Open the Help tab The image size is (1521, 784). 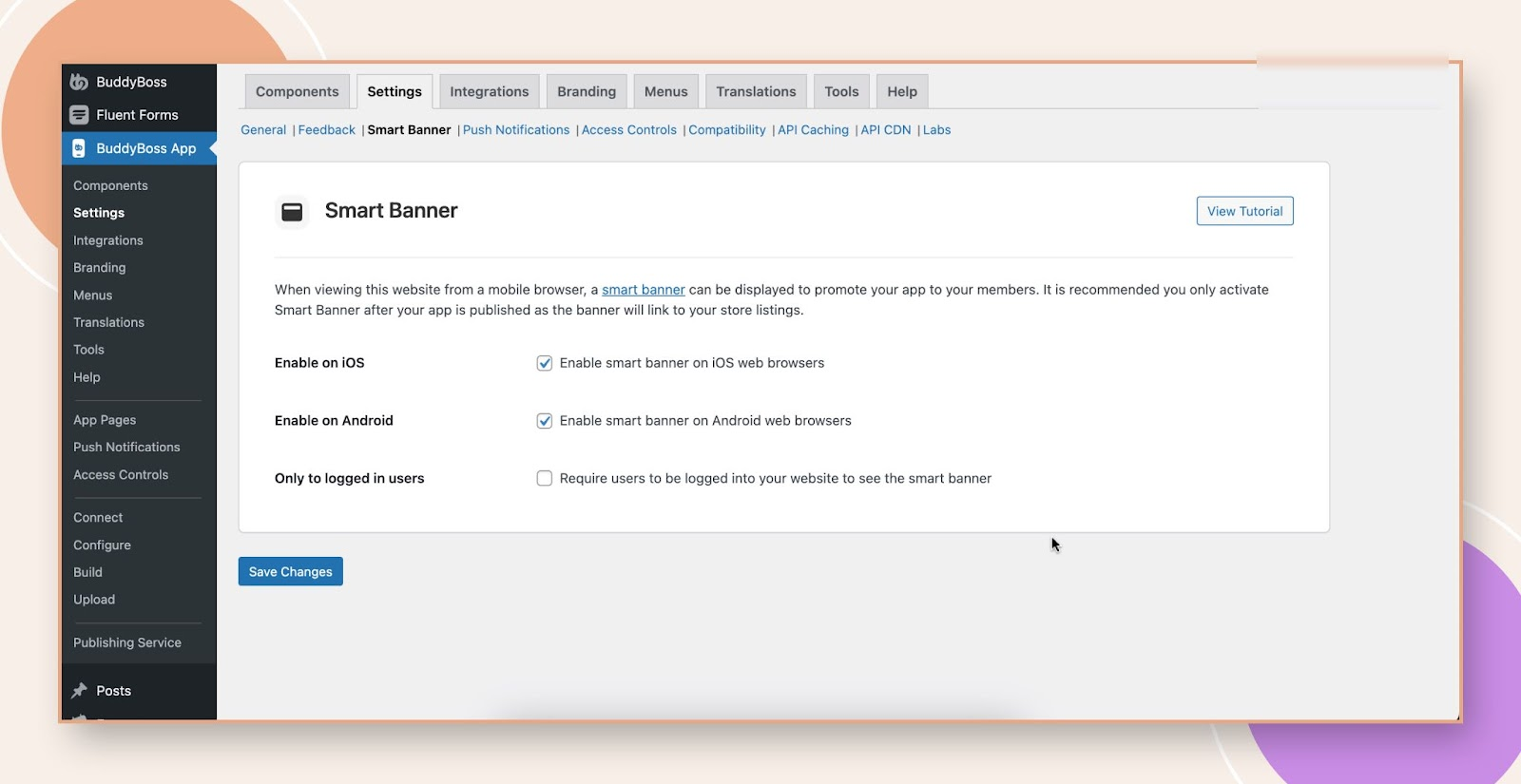[x=902, y=91]
